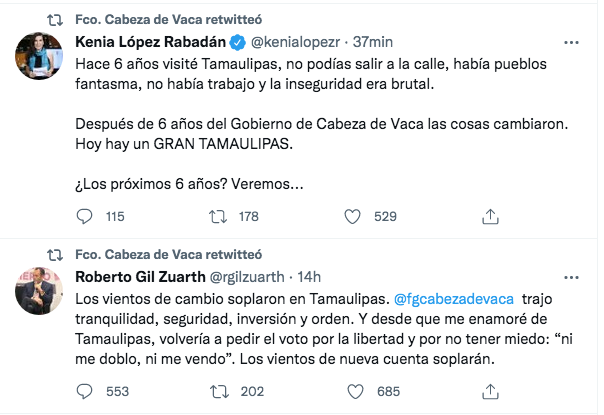Open more options on Kenia's tweet
Screen dimensions: 604x415
[x=571, y=44]
